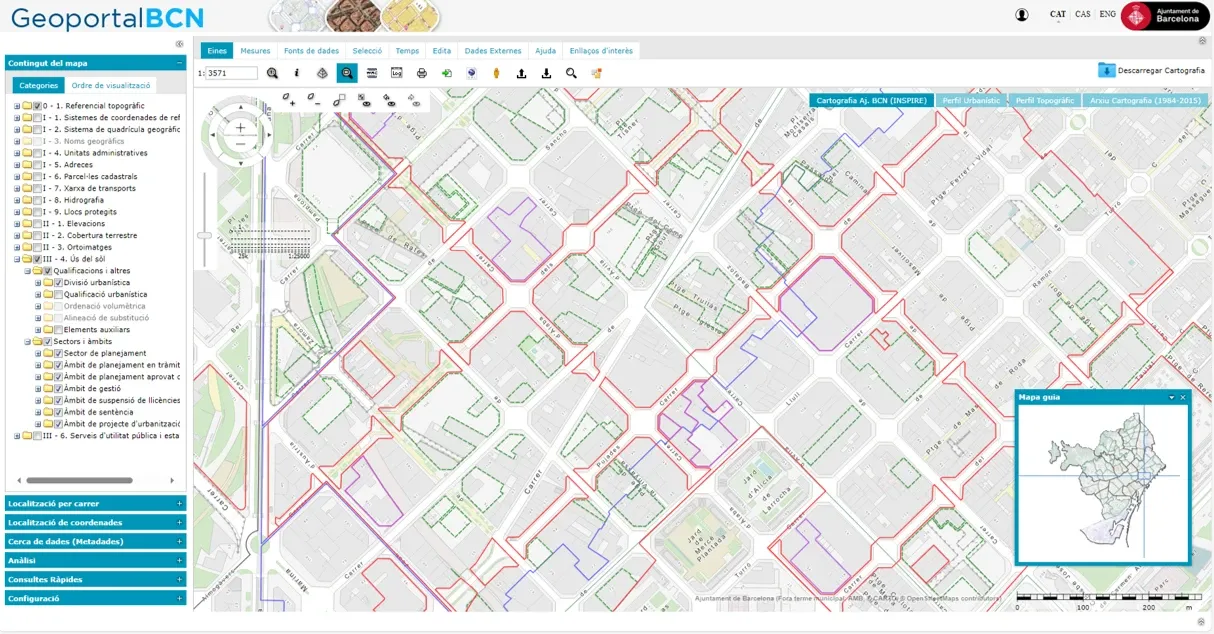Screen dimensions: 1214x634
Task: Open the WMS services tool icon
Action: [x=372, y=73]
